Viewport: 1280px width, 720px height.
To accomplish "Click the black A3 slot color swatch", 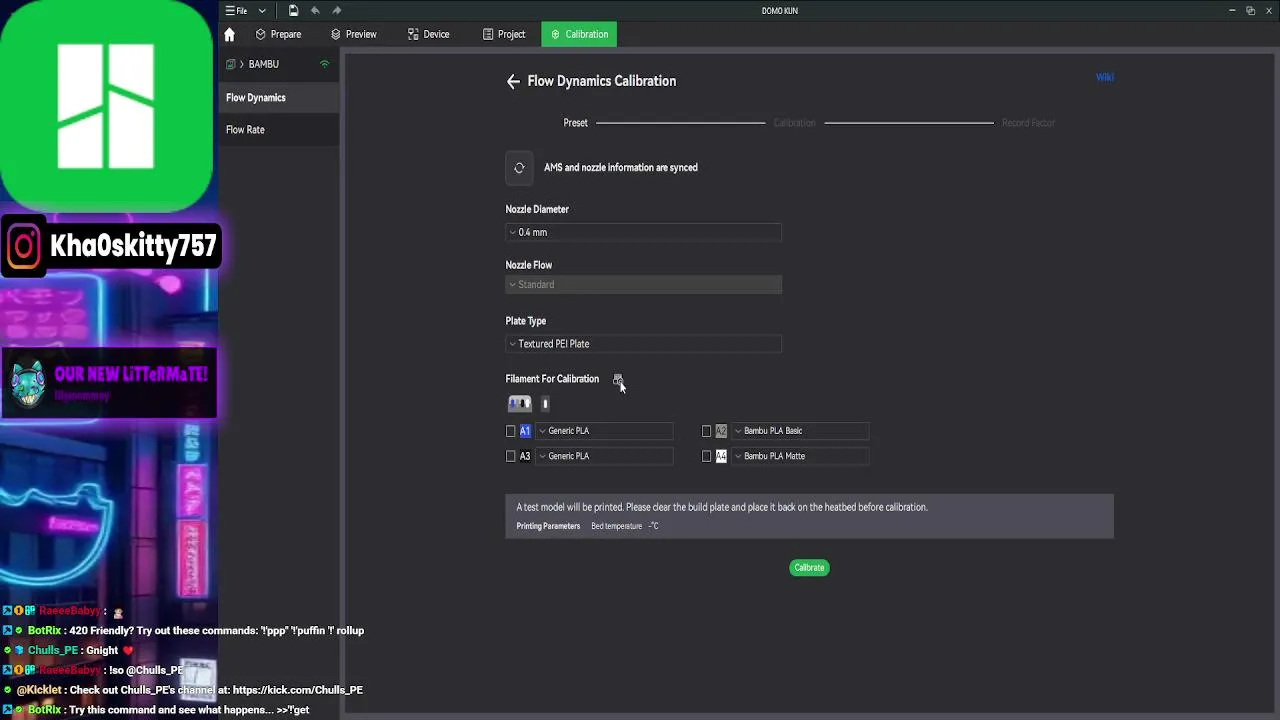I will [525, 456].
